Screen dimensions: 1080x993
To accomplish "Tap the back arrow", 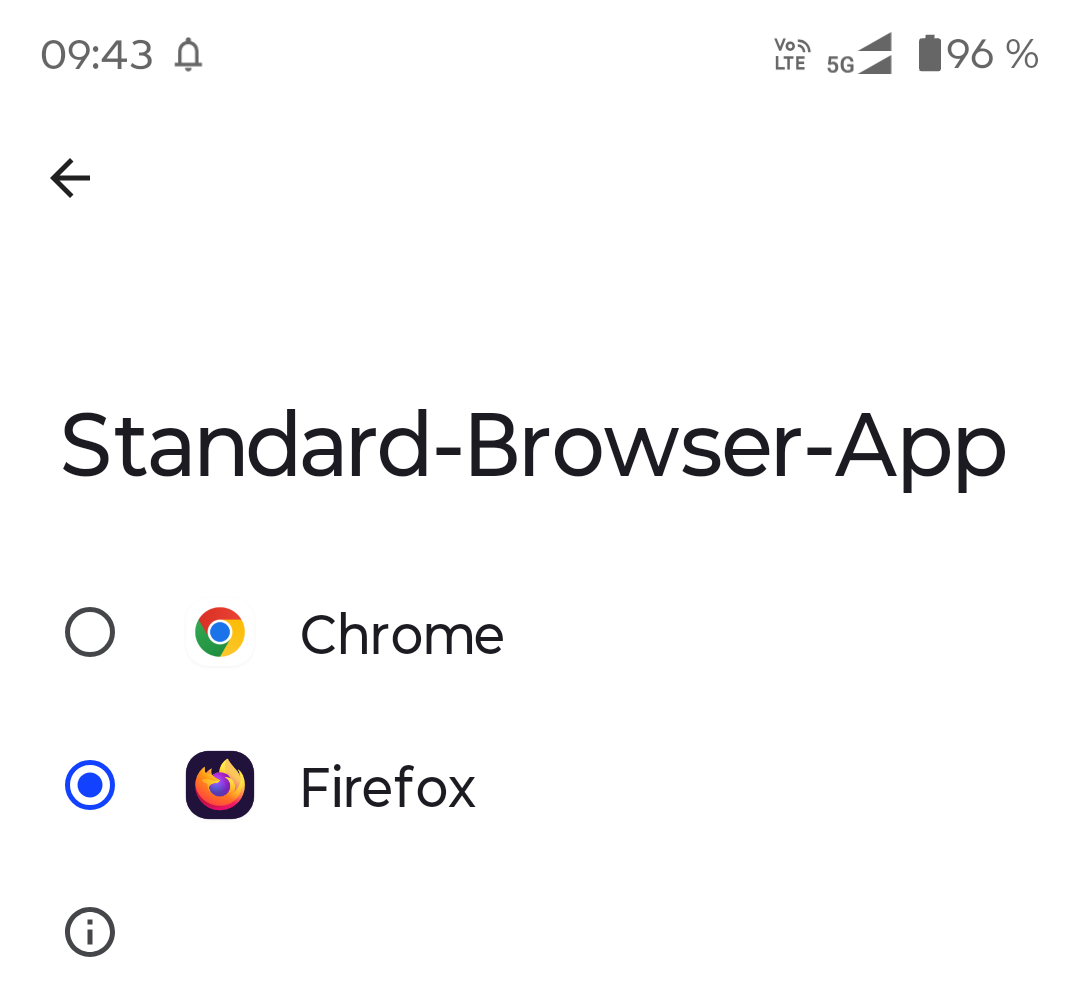I will 69,178.
